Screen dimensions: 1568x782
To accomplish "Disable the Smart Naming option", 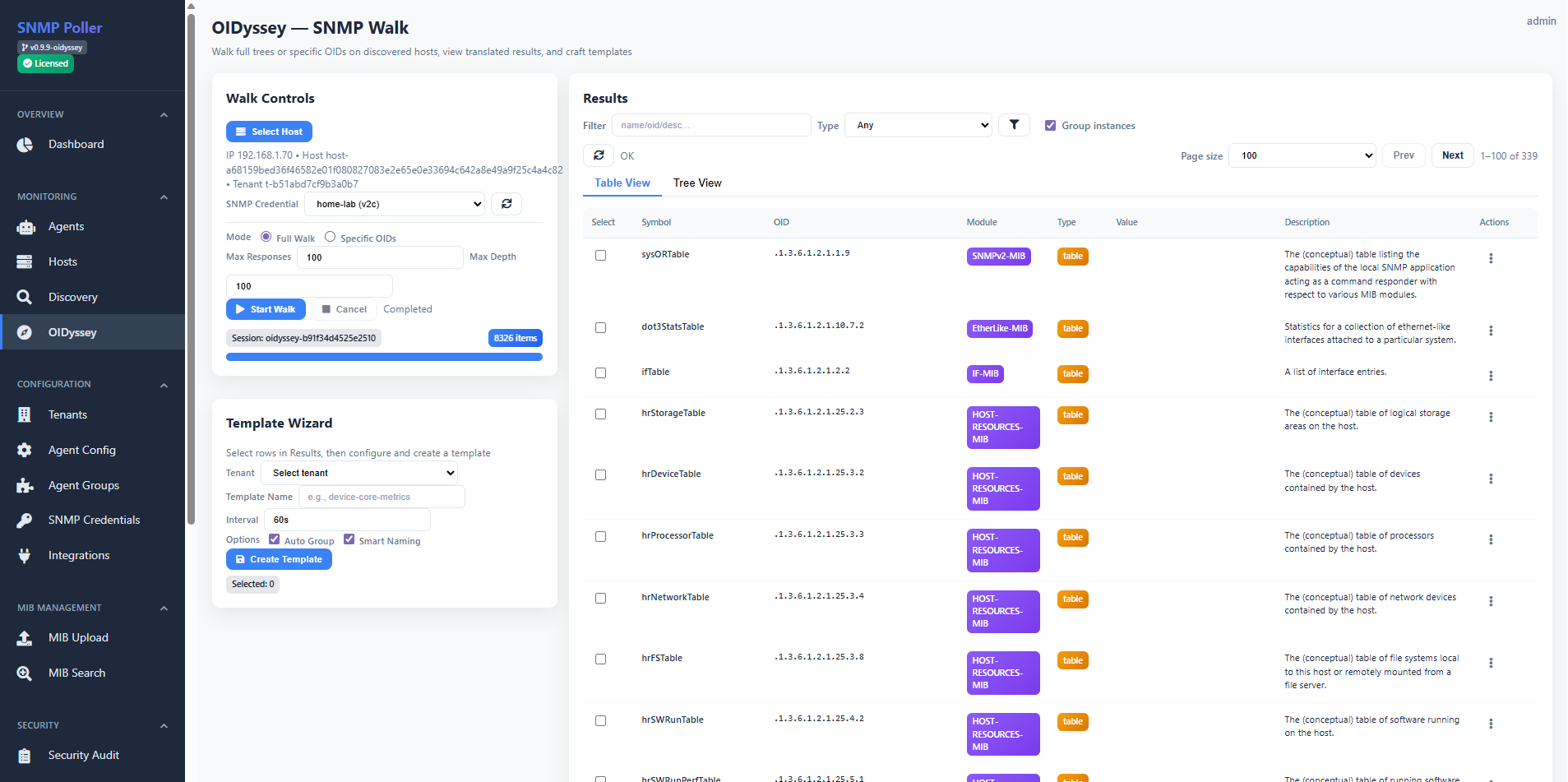I will tap(349, 539).
